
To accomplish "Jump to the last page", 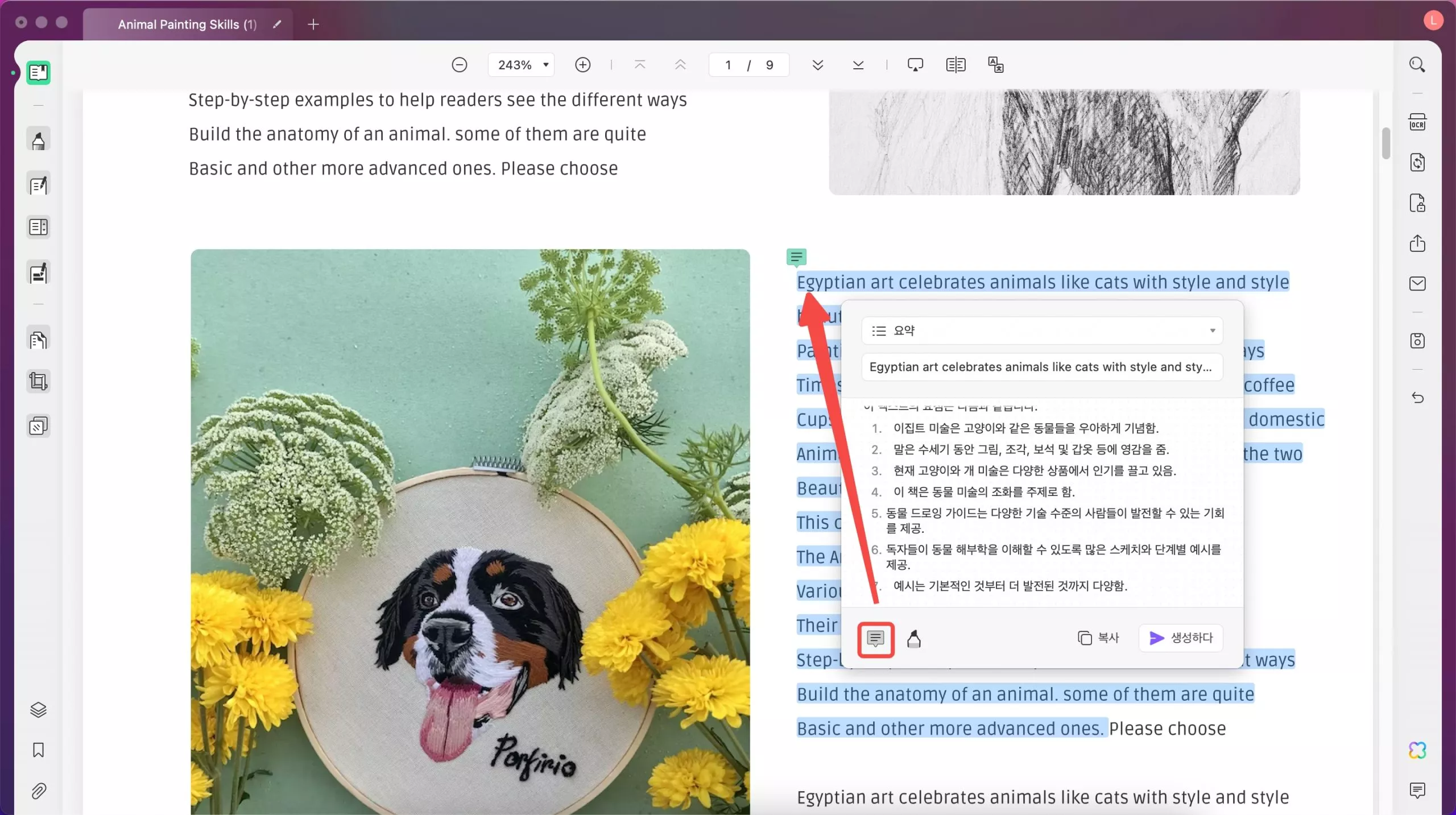I will pos(858,65).
